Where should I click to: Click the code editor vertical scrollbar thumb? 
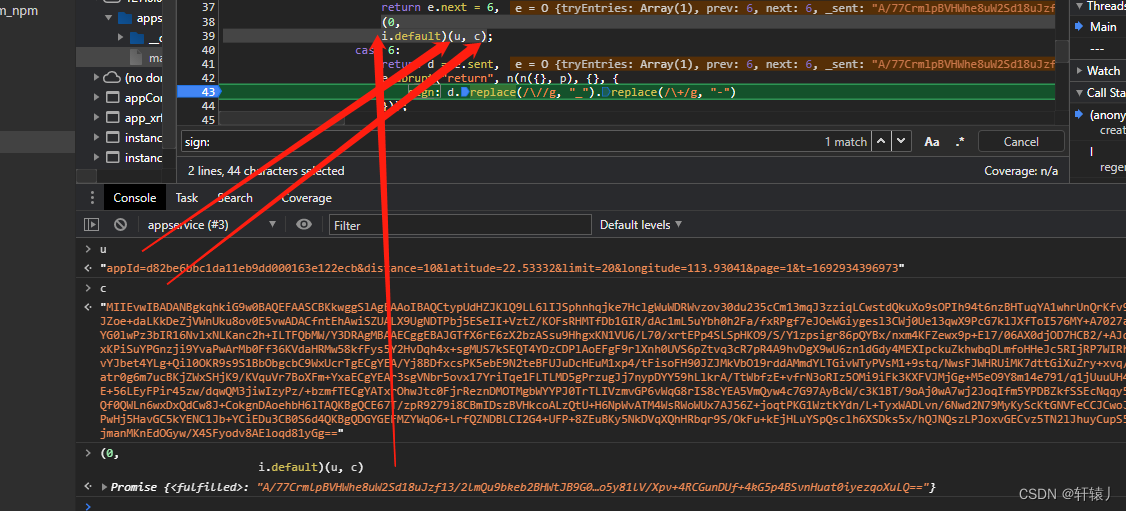1061,50
